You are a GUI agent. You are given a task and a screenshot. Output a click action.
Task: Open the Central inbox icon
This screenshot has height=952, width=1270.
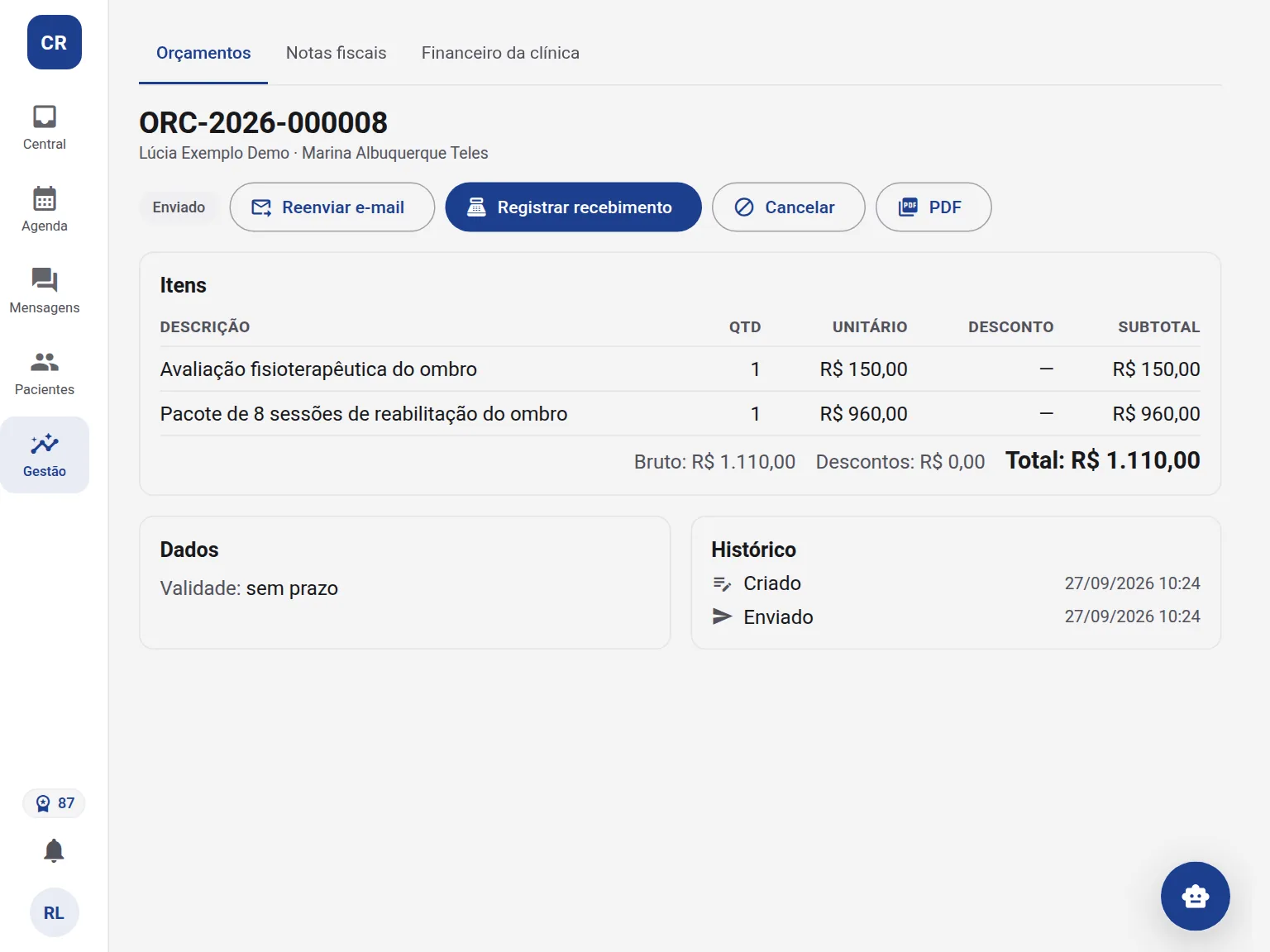coord(45,117)
